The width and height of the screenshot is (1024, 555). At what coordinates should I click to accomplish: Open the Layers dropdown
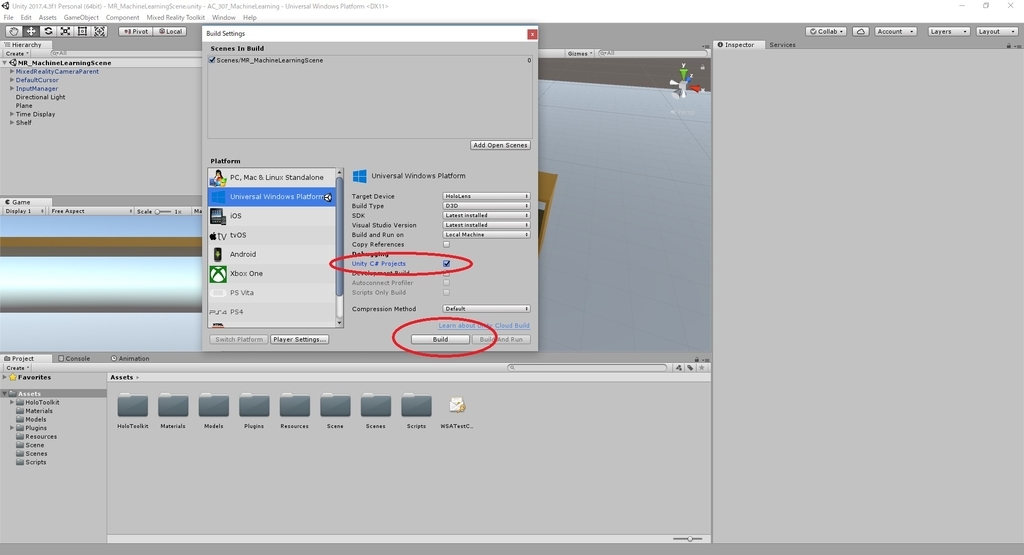[x=948, y=31]
